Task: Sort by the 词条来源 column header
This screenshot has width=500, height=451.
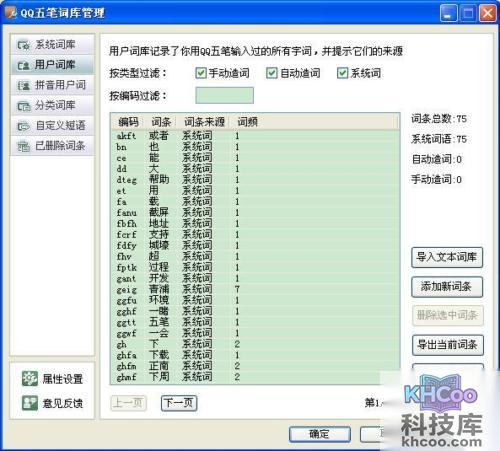Action: click(x=204, y=122)
